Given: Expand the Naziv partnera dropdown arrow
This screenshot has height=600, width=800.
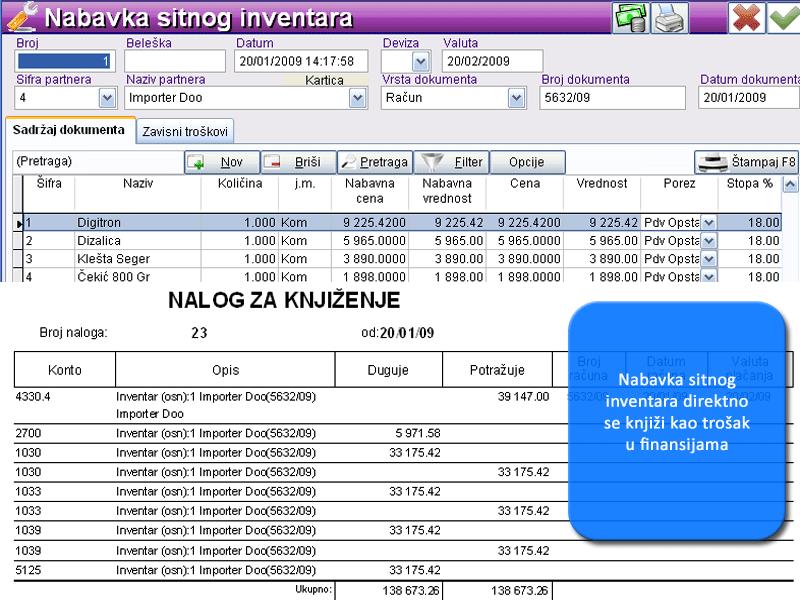Looking at the screenshot, I should (357, 98).
